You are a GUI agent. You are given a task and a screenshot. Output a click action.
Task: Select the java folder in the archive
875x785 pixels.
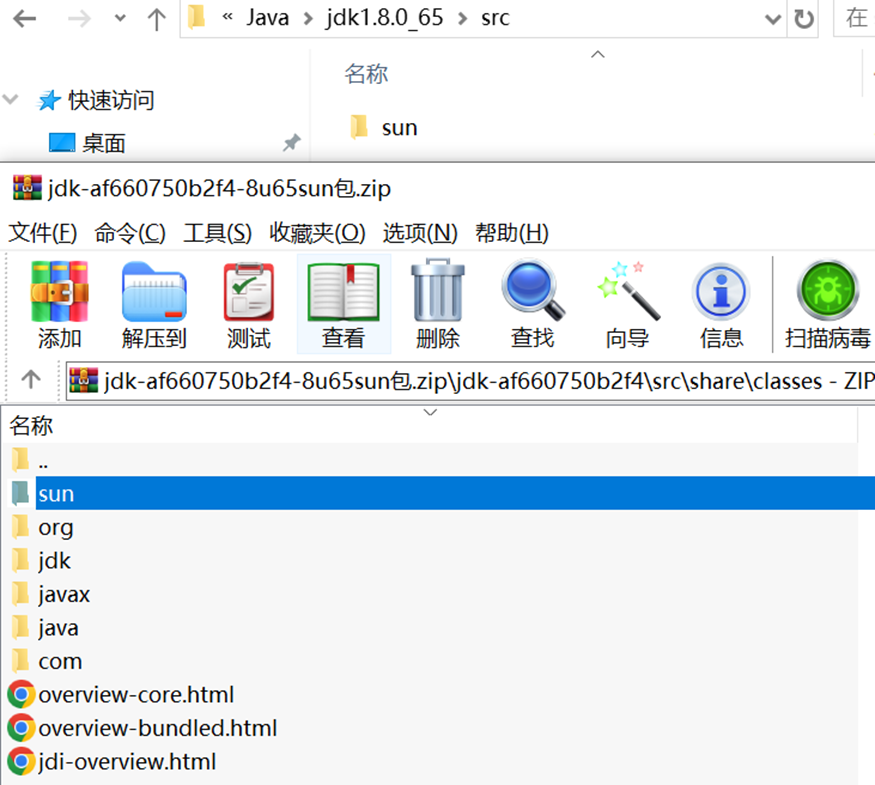(430, 627)
